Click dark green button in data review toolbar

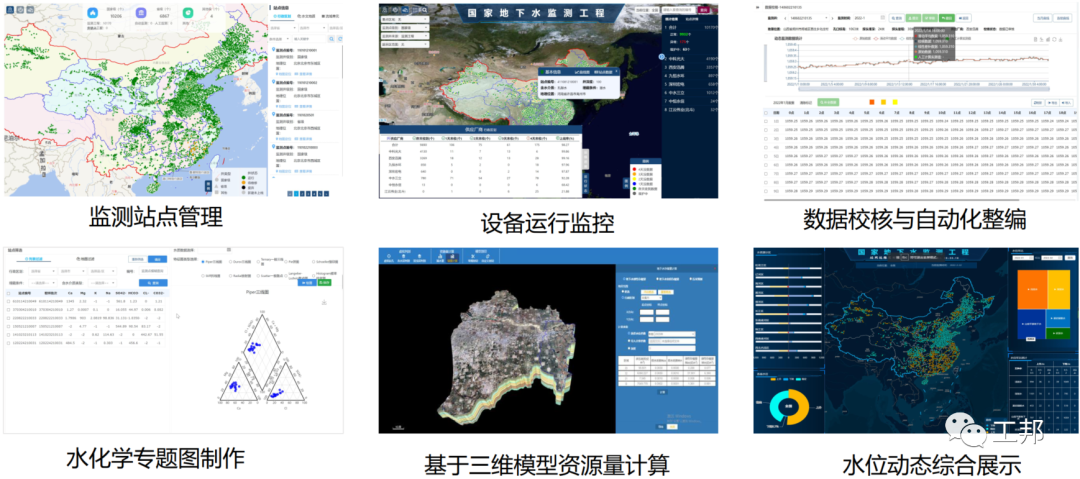point(947,18)
